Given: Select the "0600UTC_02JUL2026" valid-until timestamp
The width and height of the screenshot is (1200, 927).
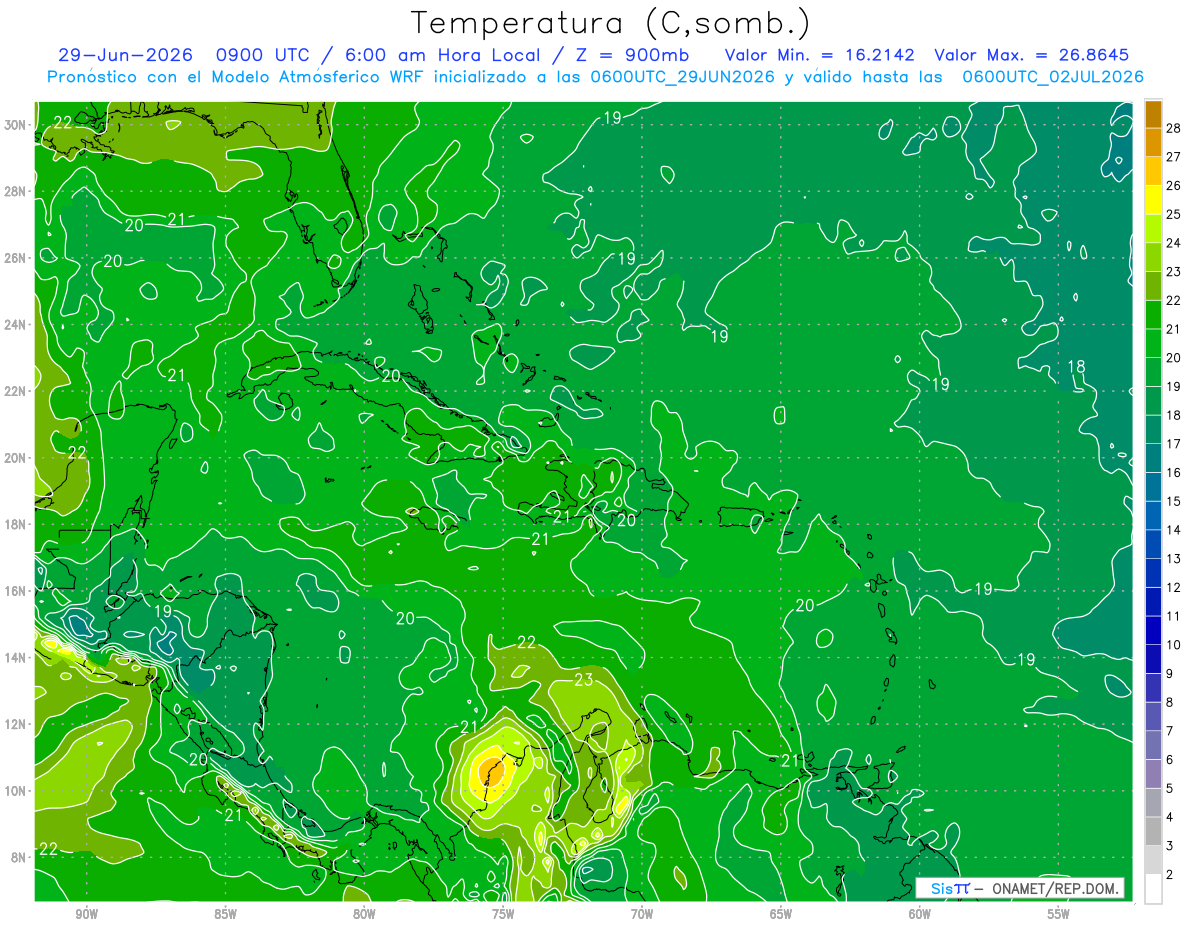Looking at the screenshot, I should point(1053,77).
